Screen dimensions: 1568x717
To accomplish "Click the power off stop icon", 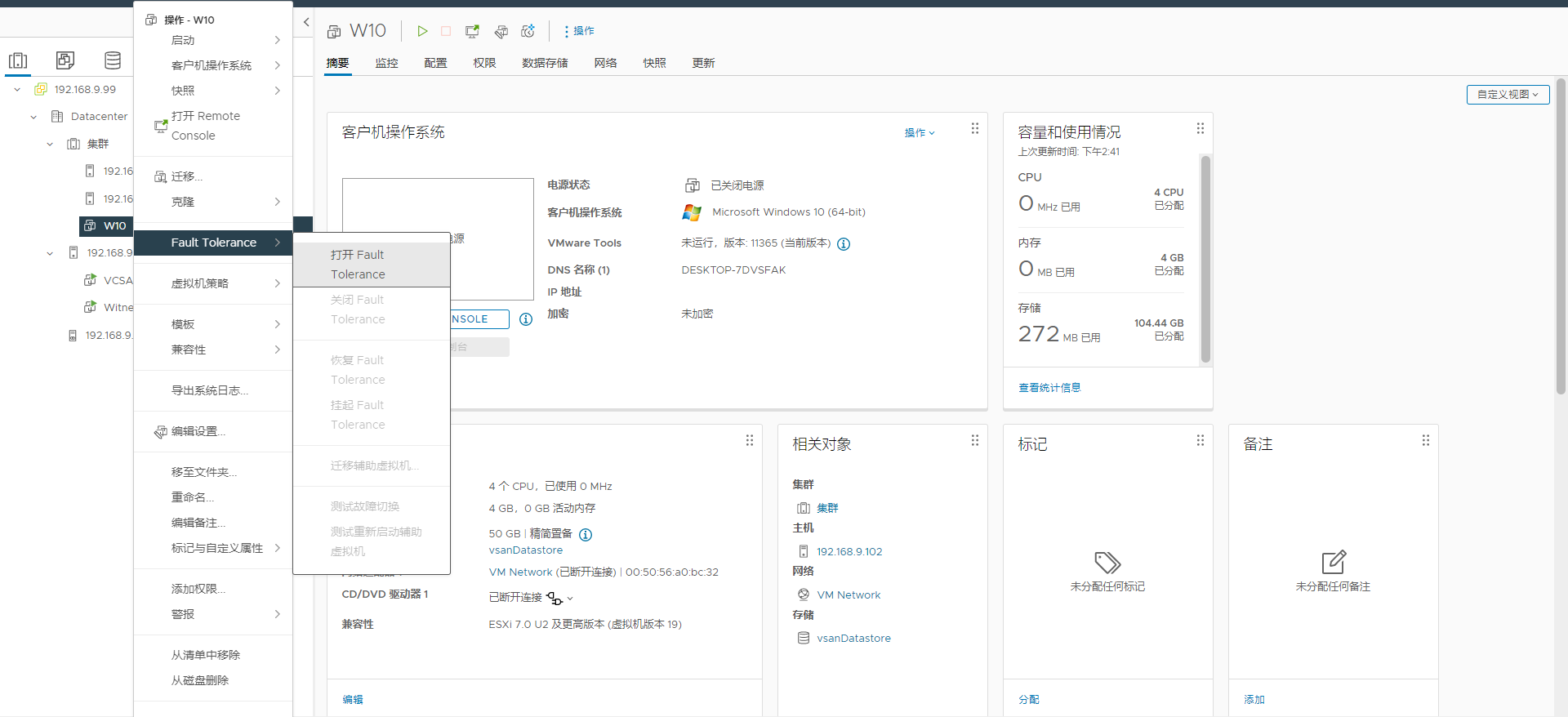I will pos(446,31).
